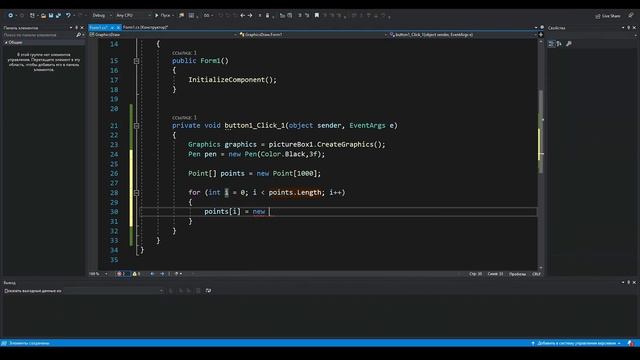Viewport: 640px width, 360px height.
Task: Click the back arrow icon in toolbar
Action: 242,16
